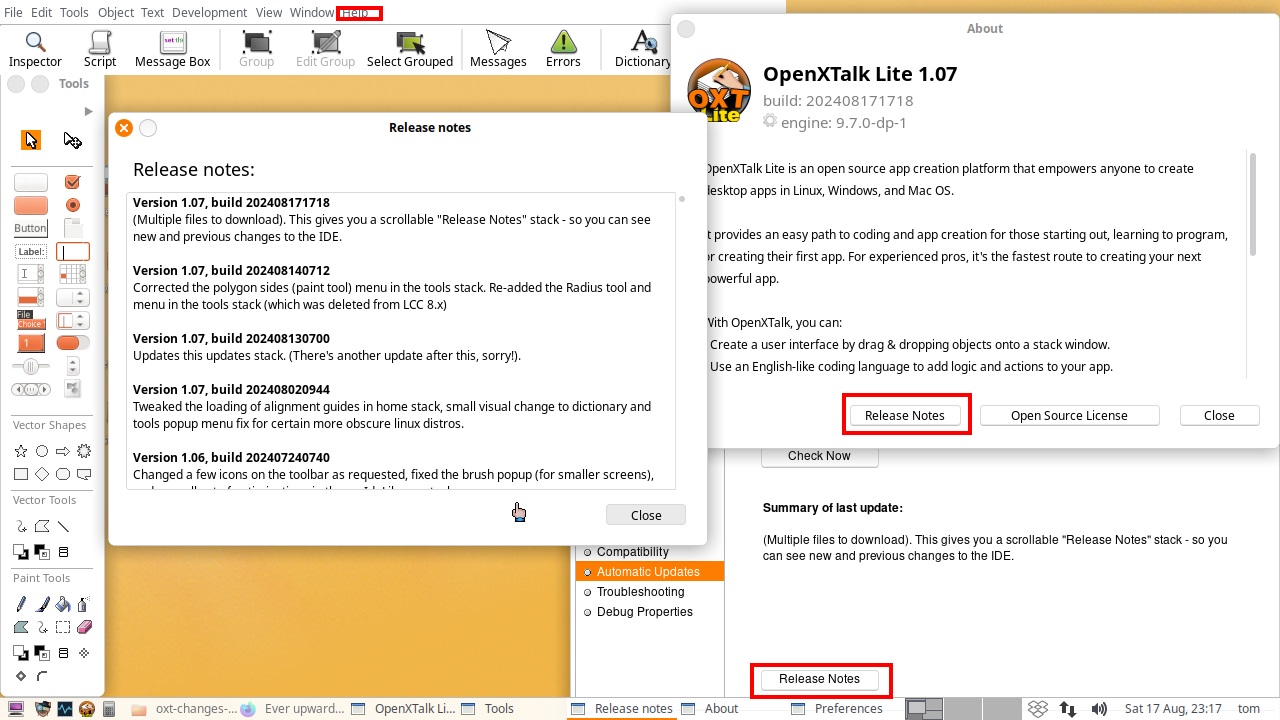Select the pink eraser paint tool

tap(84, 627)
